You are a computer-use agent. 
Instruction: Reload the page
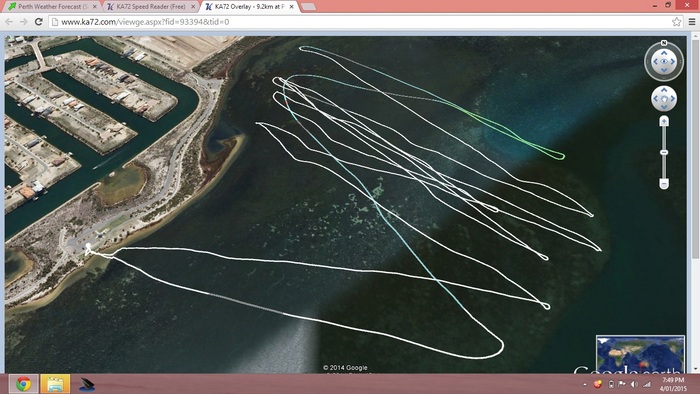click(x=38, y=21)
